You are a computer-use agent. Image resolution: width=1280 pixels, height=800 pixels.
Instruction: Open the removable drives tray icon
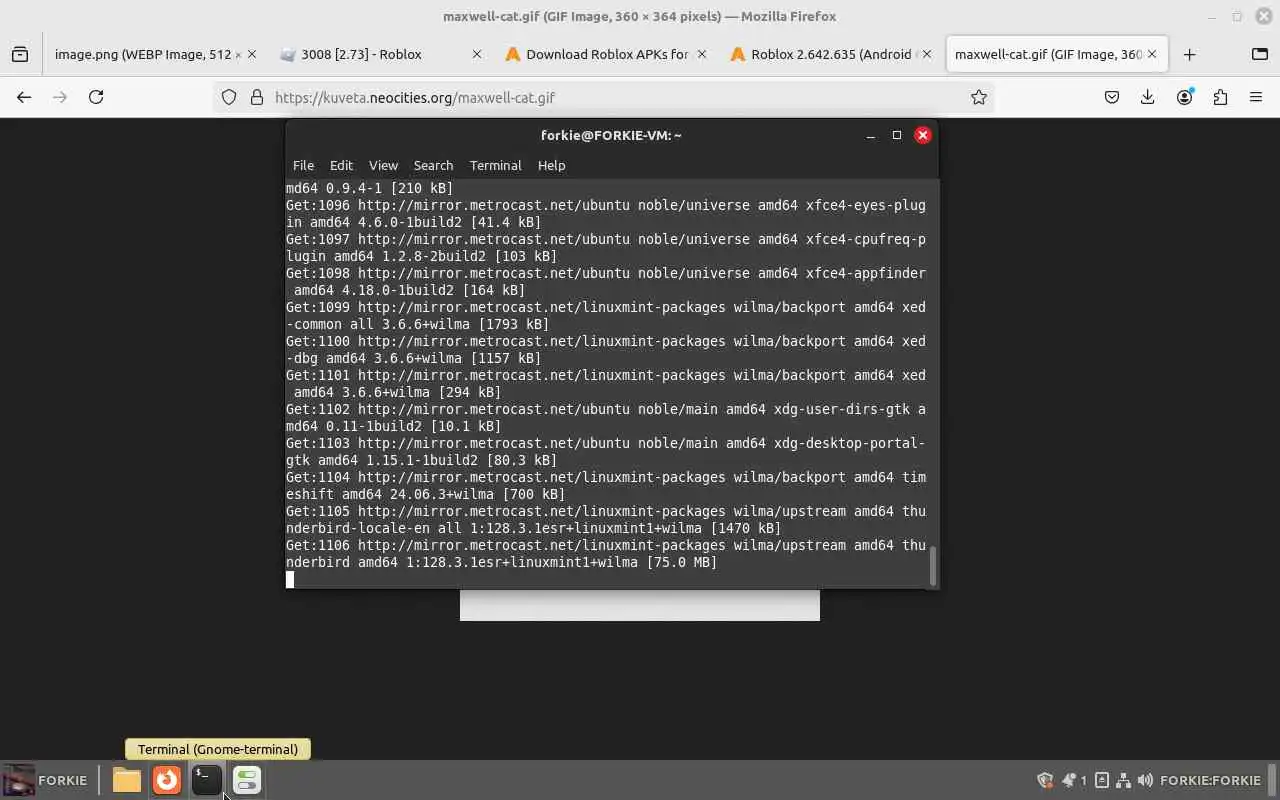pyautogui.click(x=1102, y=780)
